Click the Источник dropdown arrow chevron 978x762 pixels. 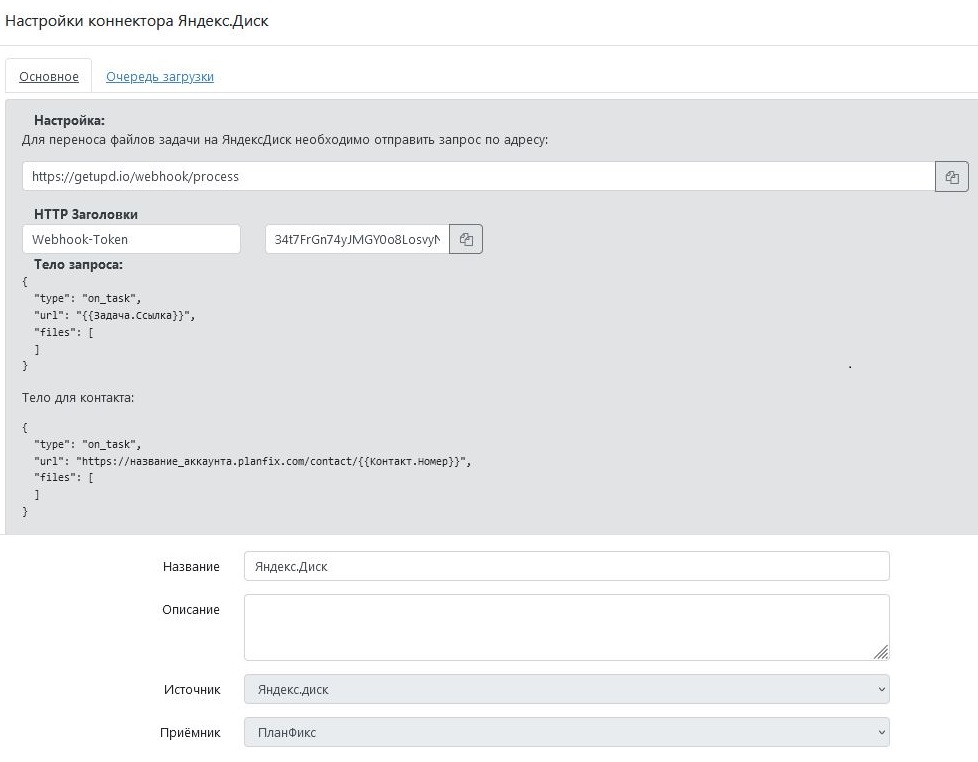(881, 689)
